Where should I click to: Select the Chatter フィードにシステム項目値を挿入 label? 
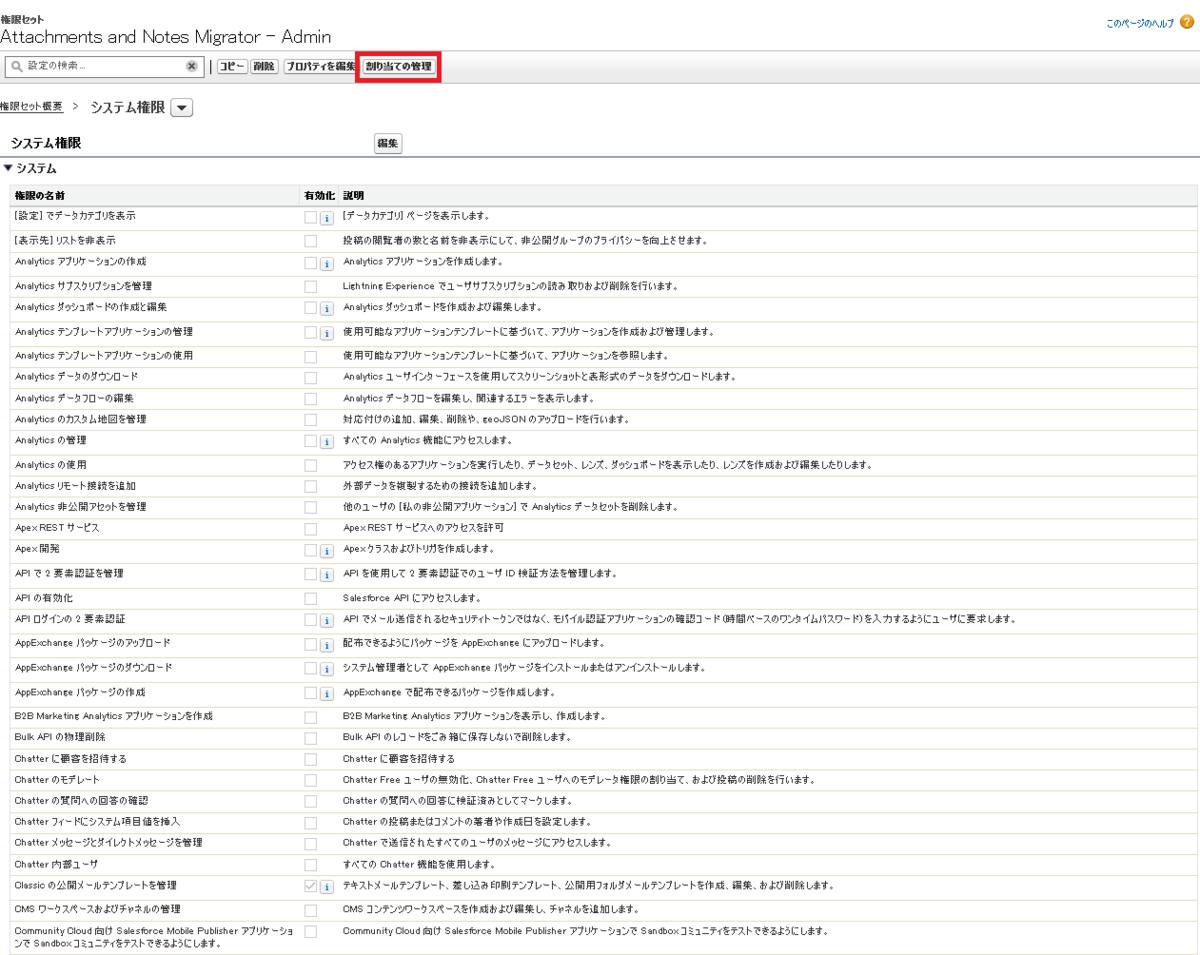point(98,822)
